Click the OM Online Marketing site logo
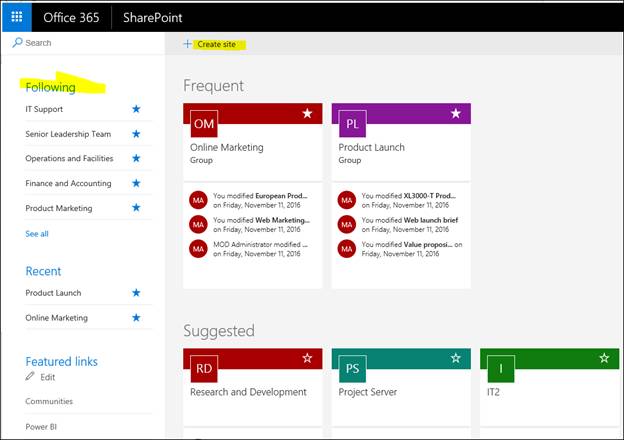 (203, 124)
